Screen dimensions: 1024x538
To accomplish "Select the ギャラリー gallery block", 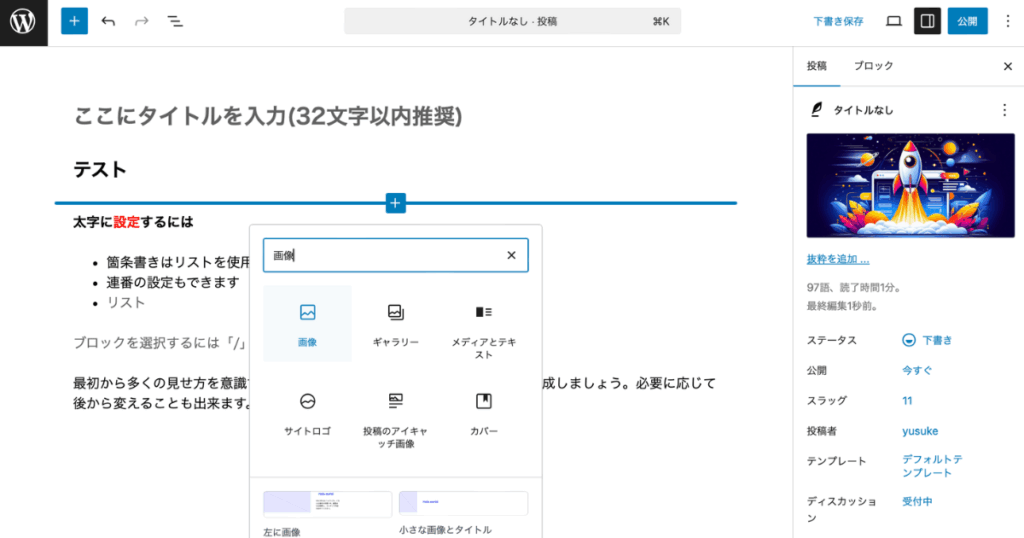I will point(395,323).
